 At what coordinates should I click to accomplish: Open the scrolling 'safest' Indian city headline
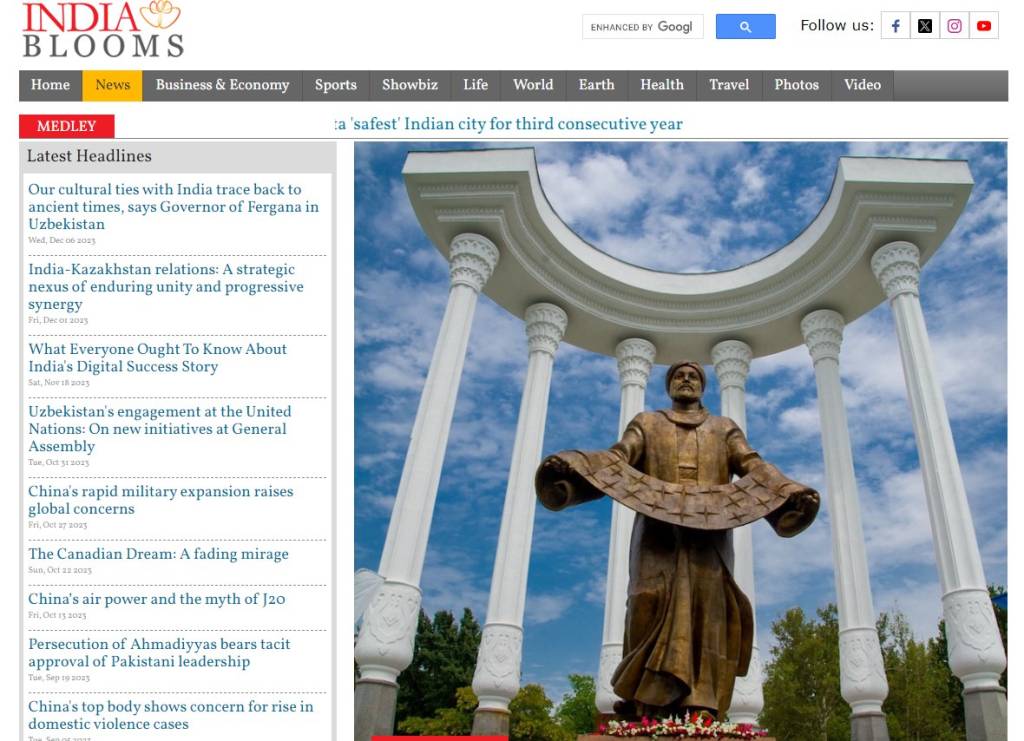point(510,125)
